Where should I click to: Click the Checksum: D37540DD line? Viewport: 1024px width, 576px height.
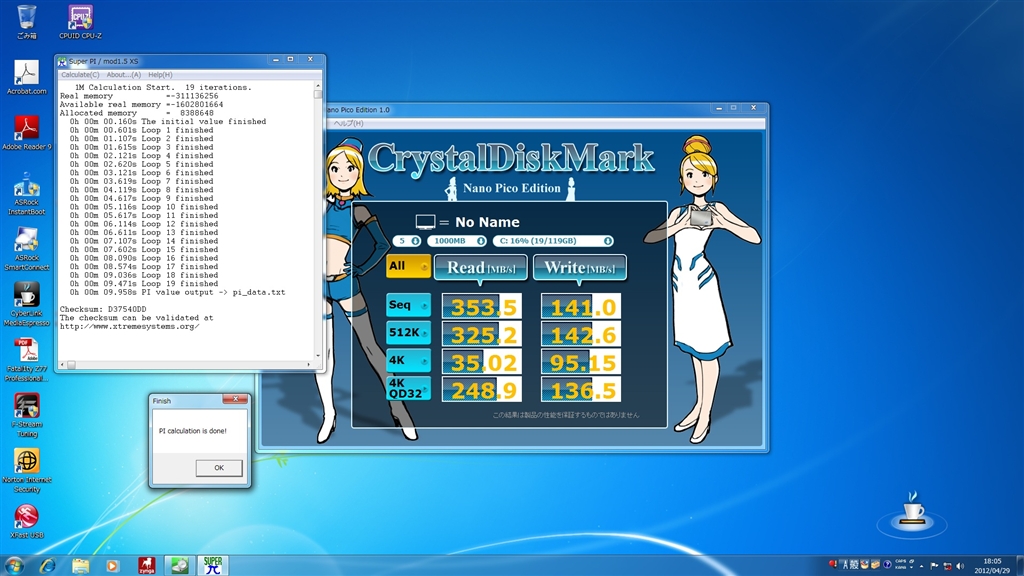point(103,309)
